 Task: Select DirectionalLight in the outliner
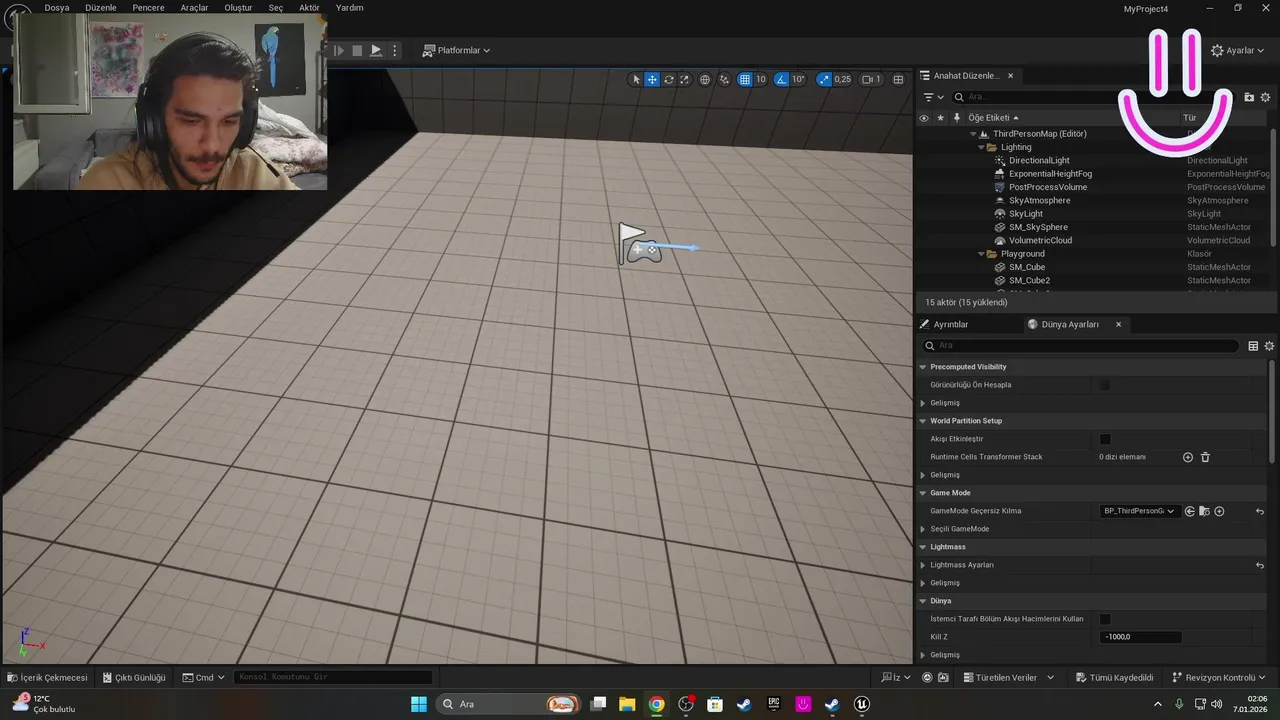(1039, 160)
